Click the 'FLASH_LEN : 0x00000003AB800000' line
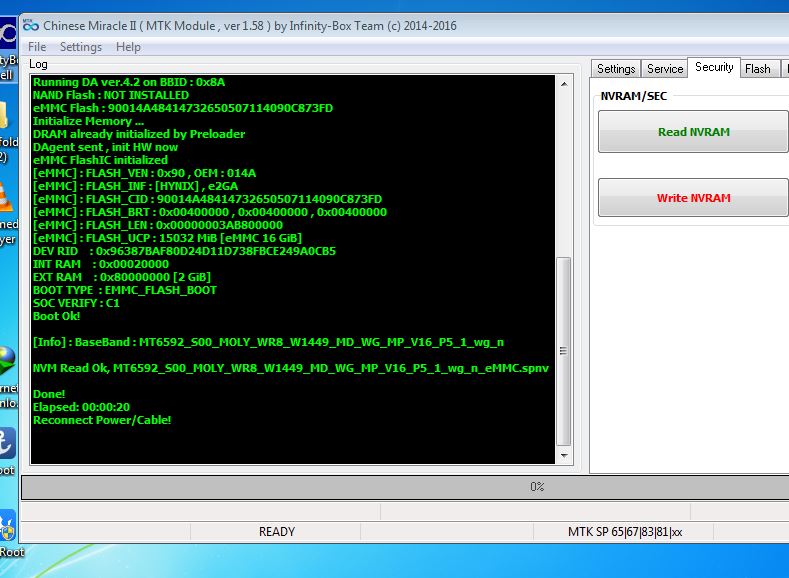The image size is (789, 578). [157, 225]
